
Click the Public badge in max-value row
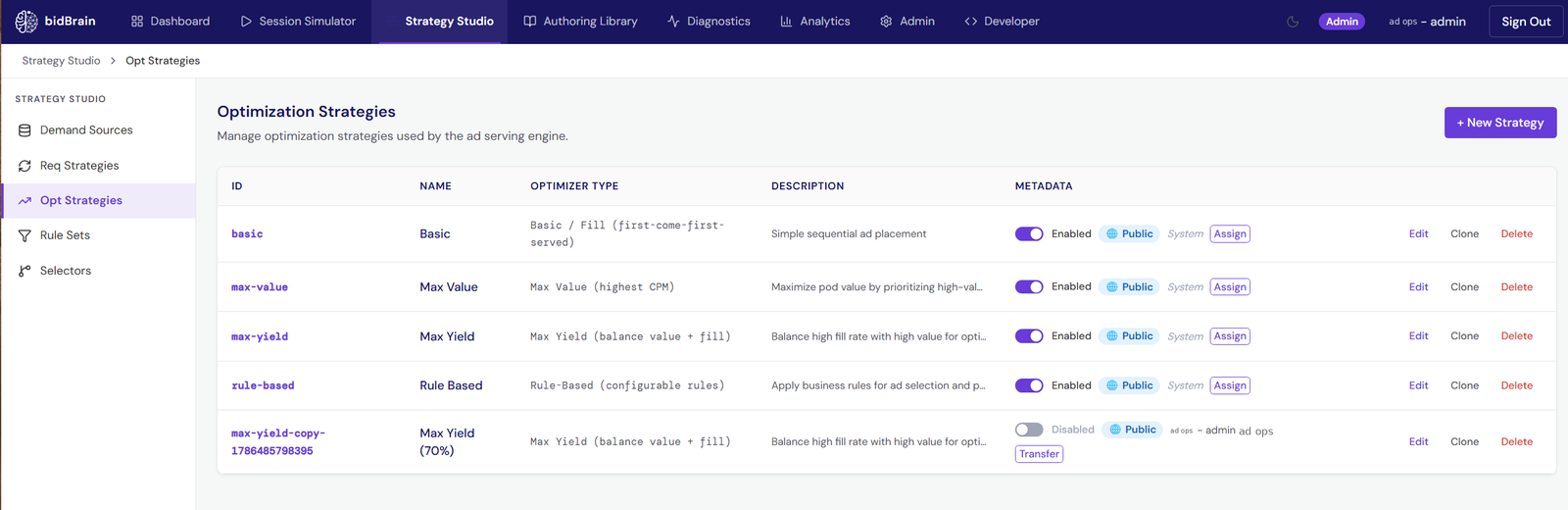pos(1129,286)
